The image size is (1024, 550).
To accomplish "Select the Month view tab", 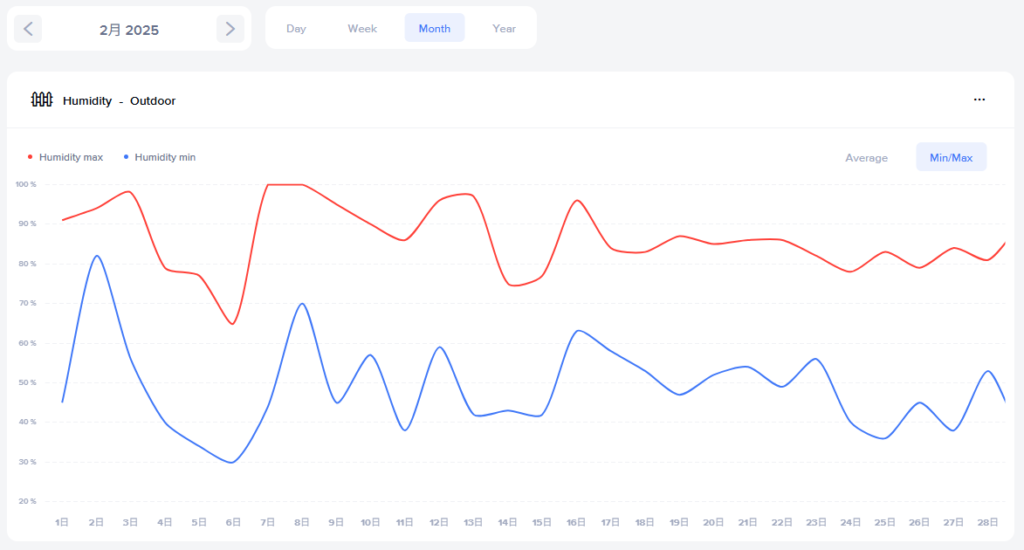I will click(434, 28).
